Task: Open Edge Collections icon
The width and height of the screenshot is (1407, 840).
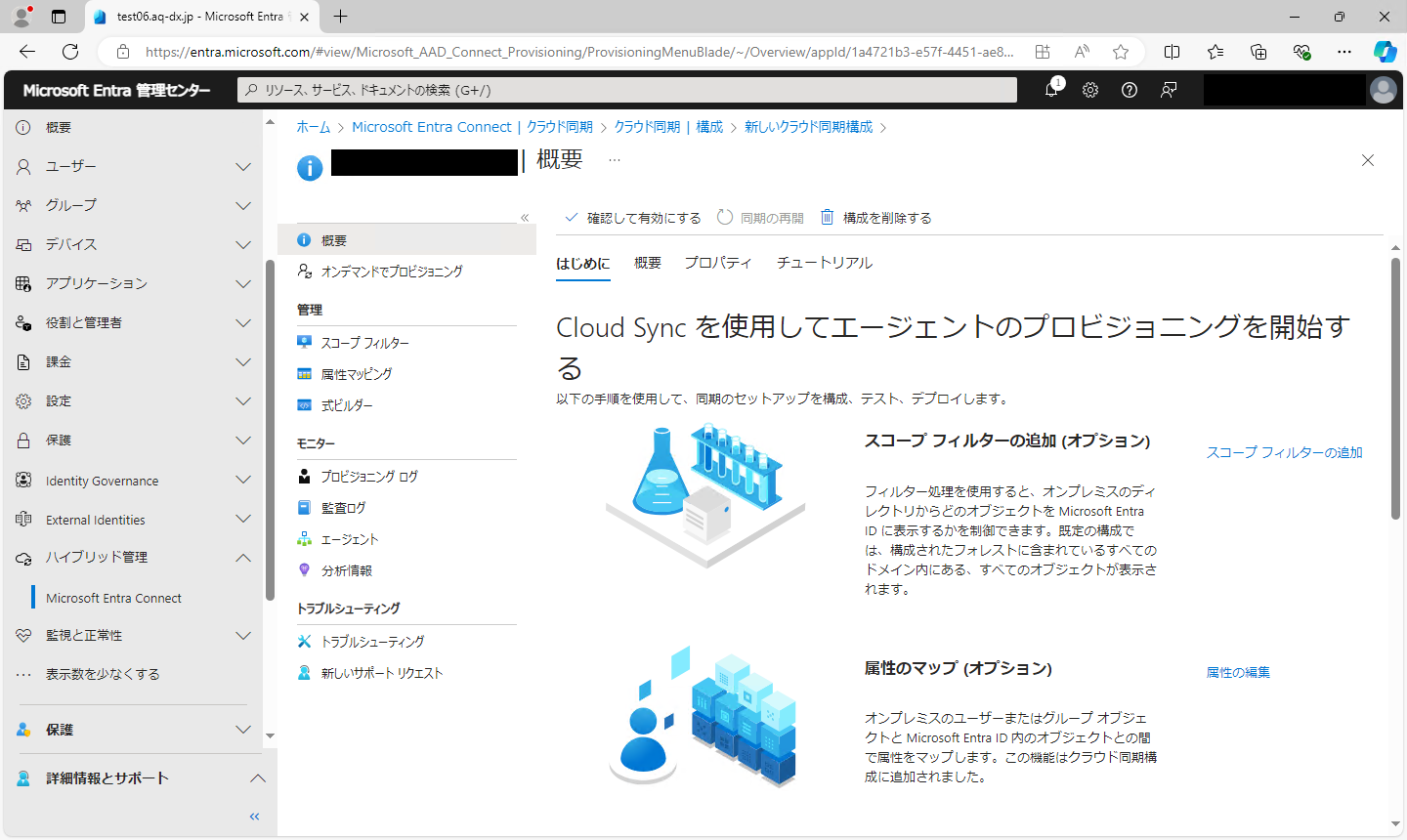Action: 1258,52
